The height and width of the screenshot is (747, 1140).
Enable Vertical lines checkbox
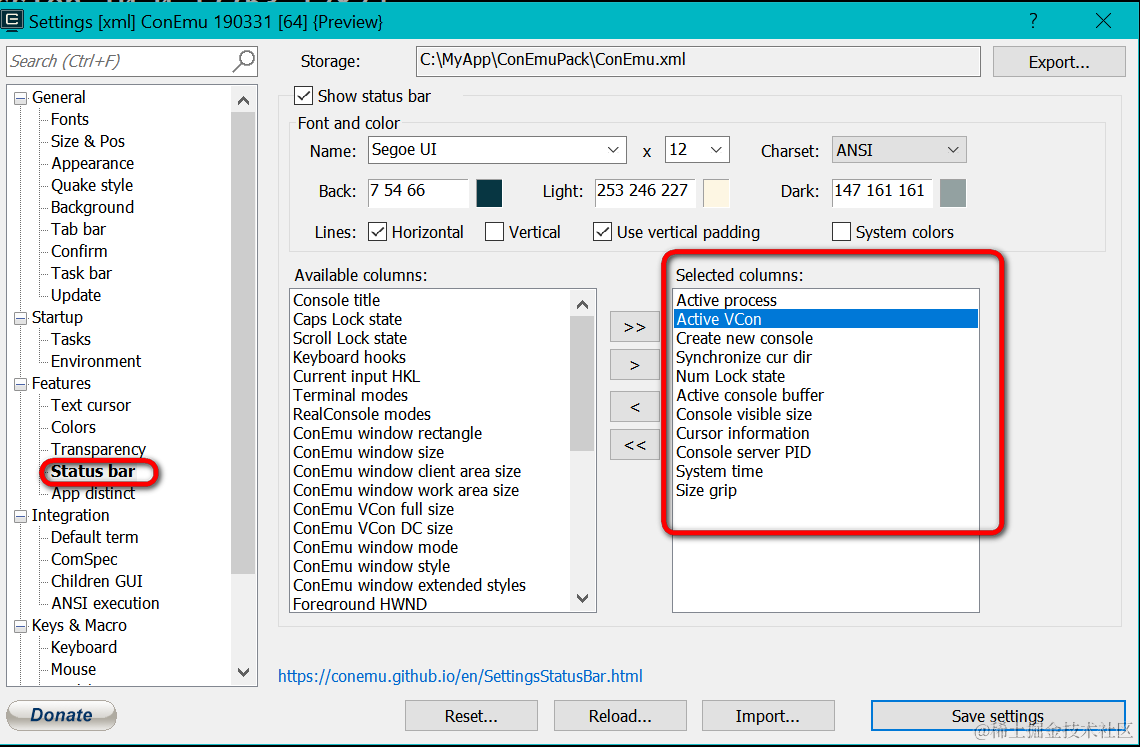point(494,232)
